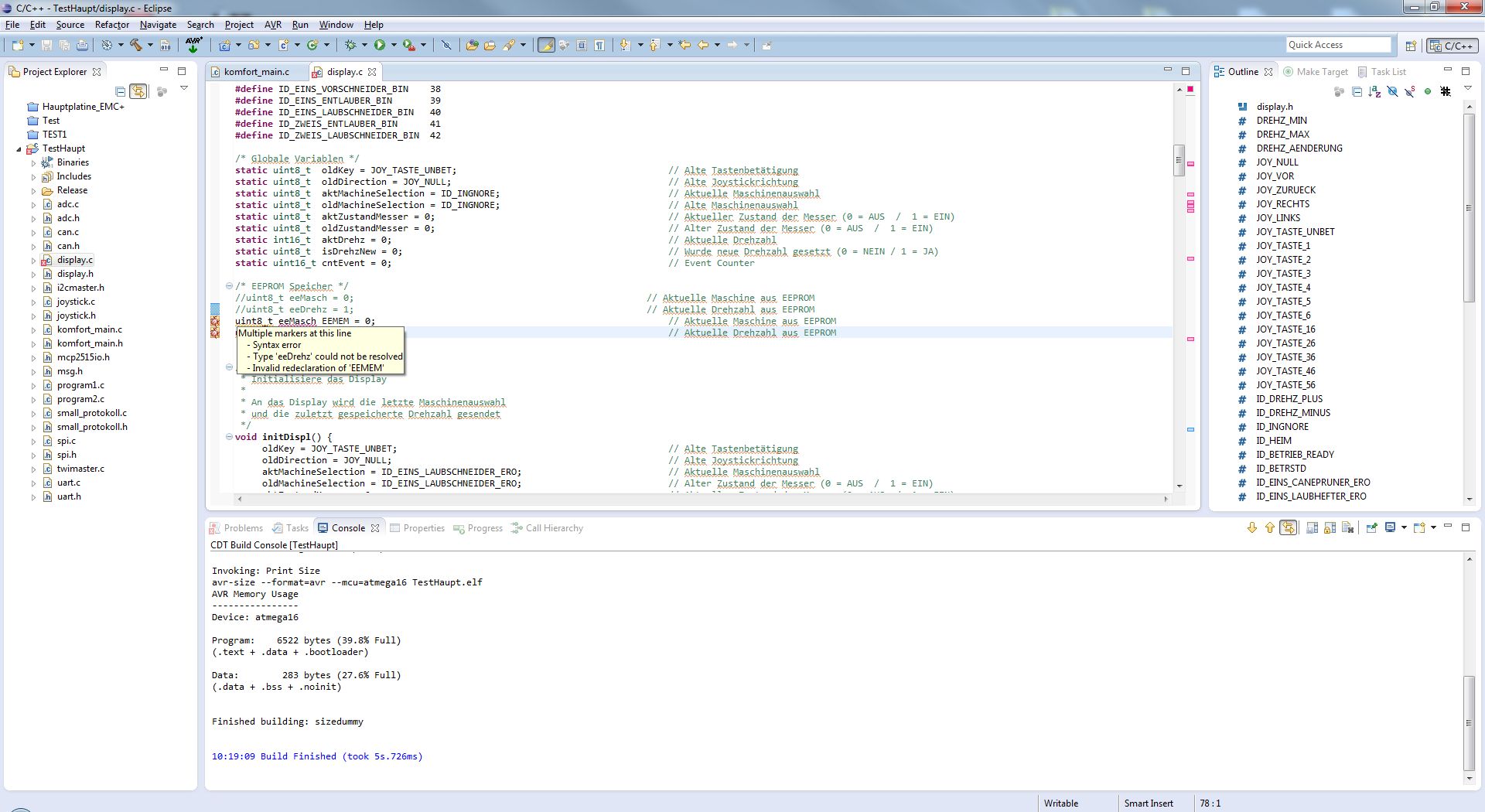Collapse the initDispl function fold marker
Screen dimensions: 1485x812
tap(229, 437)
